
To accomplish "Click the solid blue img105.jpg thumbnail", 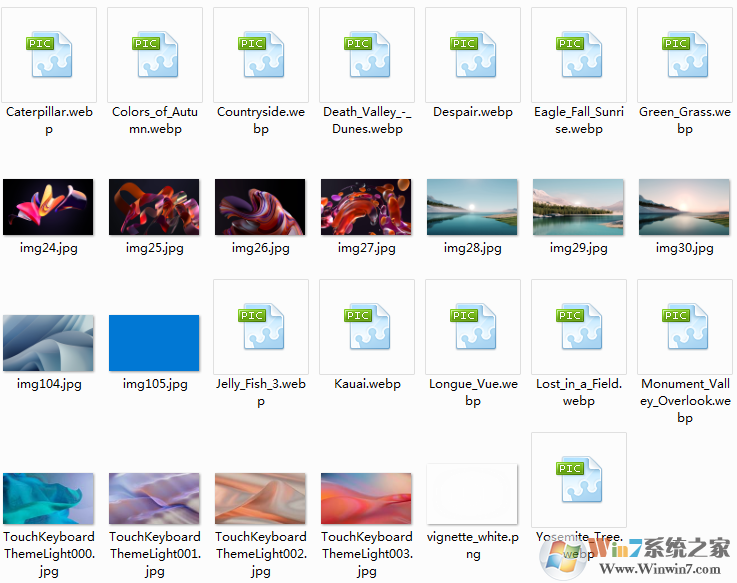I will tap(154, 343).
